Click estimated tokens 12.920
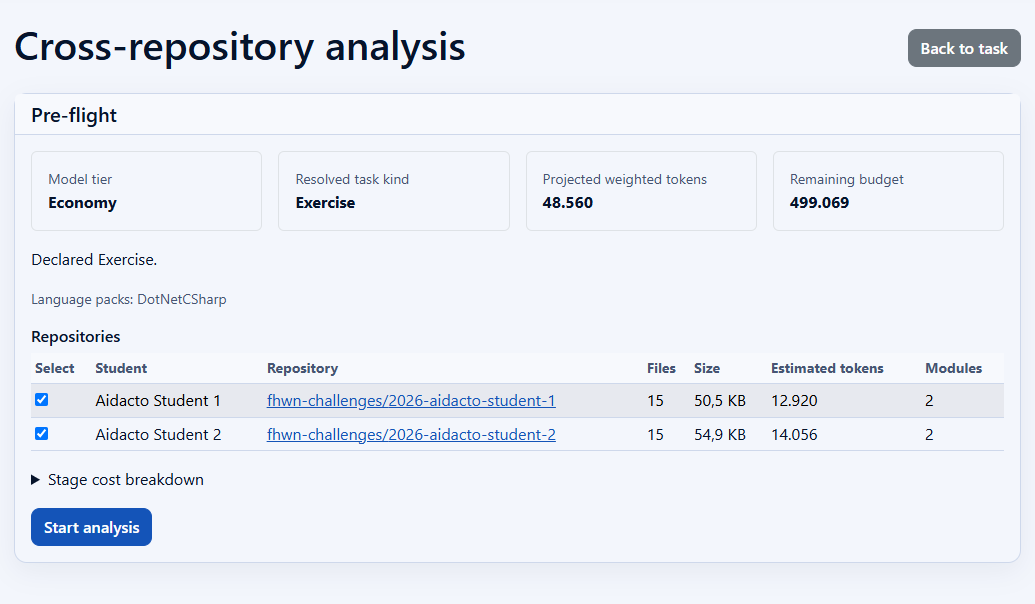 tap(794, 401)
